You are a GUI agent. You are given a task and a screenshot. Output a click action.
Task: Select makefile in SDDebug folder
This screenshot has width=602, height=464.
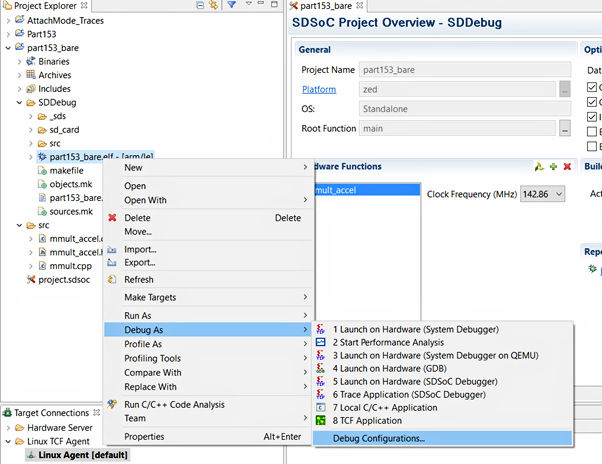tap(66, 170)
